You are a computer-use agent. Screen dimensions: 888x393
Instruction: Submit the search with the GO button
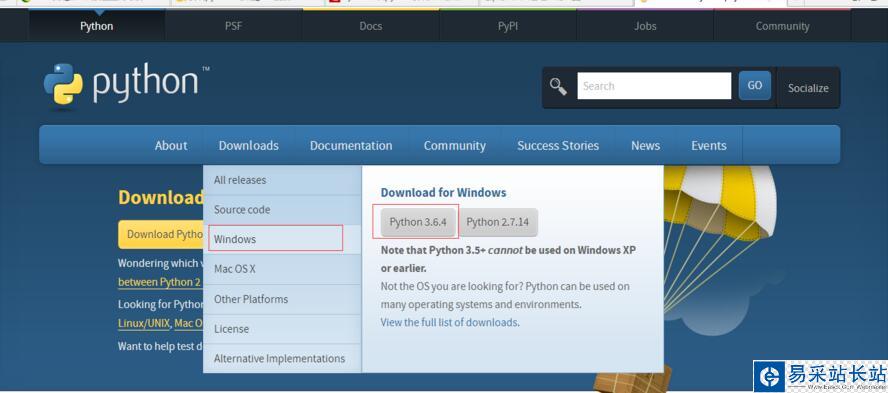[x=754, y=86]
